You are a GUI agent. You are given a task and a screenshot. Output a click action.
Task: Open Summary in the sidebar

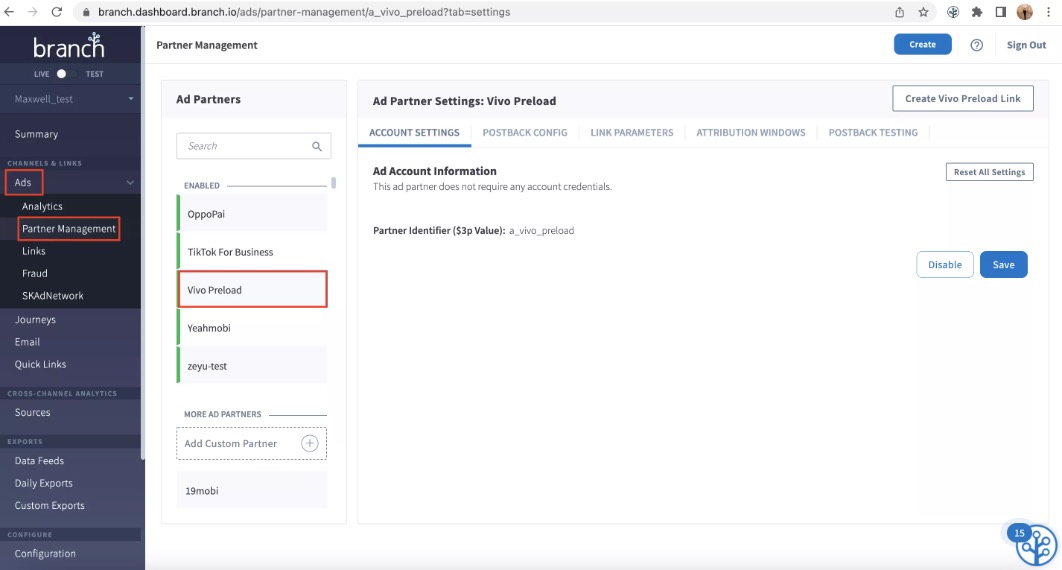(x=37, y=134)
